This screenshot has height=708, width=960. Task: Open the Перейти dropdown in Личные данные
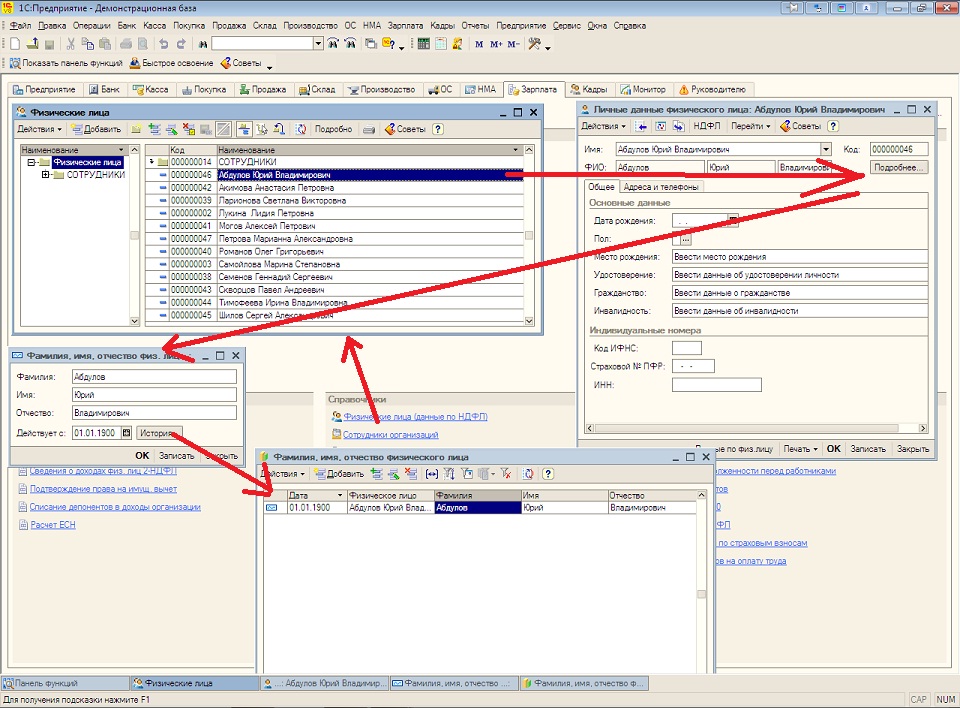tap(751, 126)
